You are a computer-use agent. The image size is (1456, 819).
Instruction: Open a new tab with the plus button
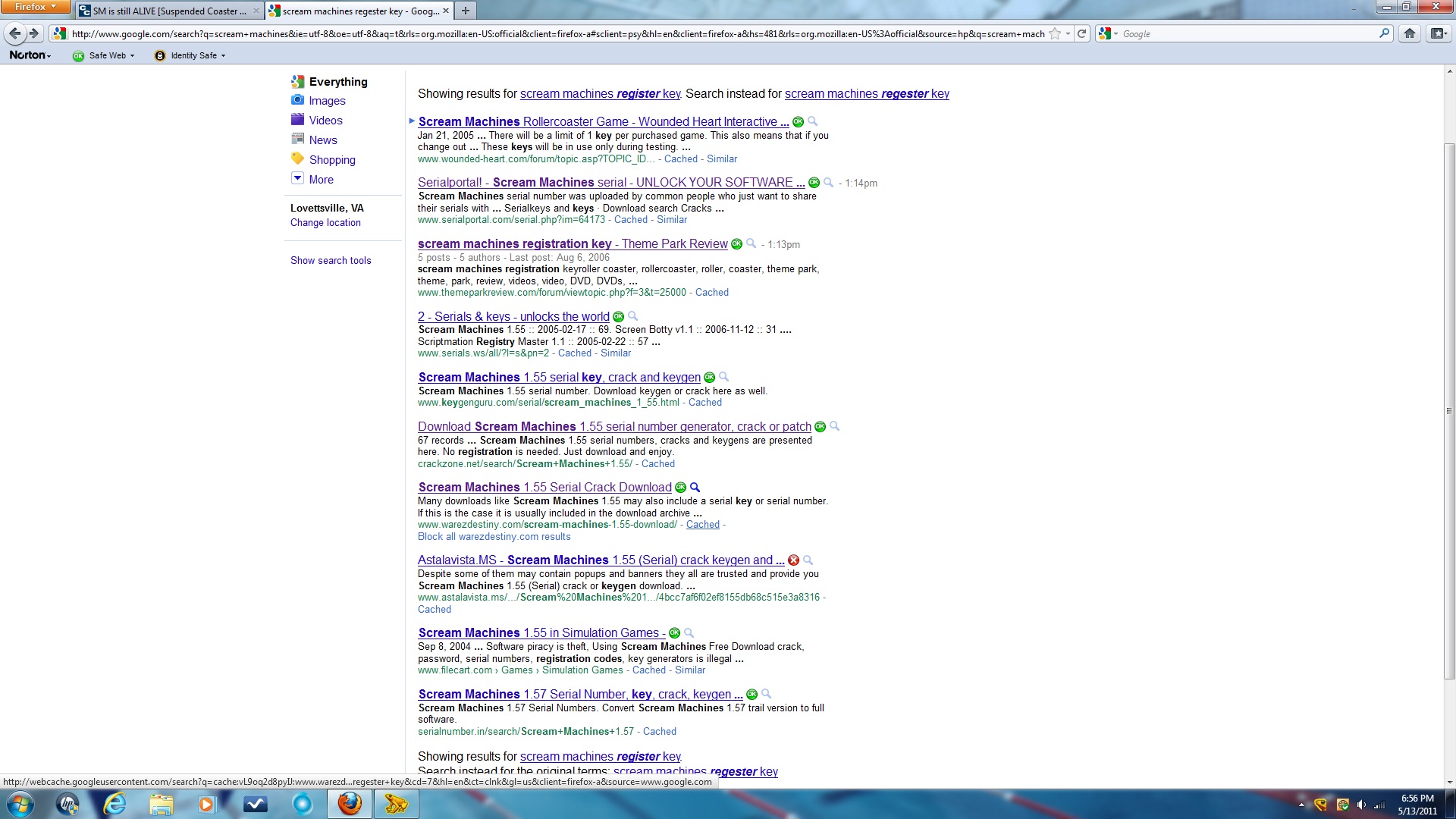coord(465,11)
